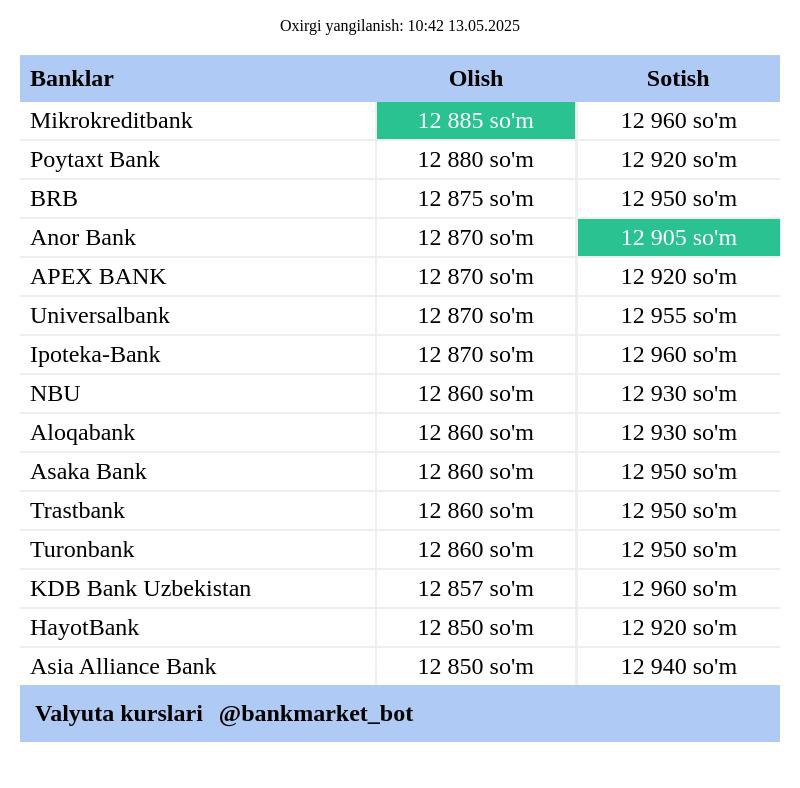Image resolution: width=800 pixels, height=788 pixels.
Task: Click the Olish column header
Action: tap(476, 79)
